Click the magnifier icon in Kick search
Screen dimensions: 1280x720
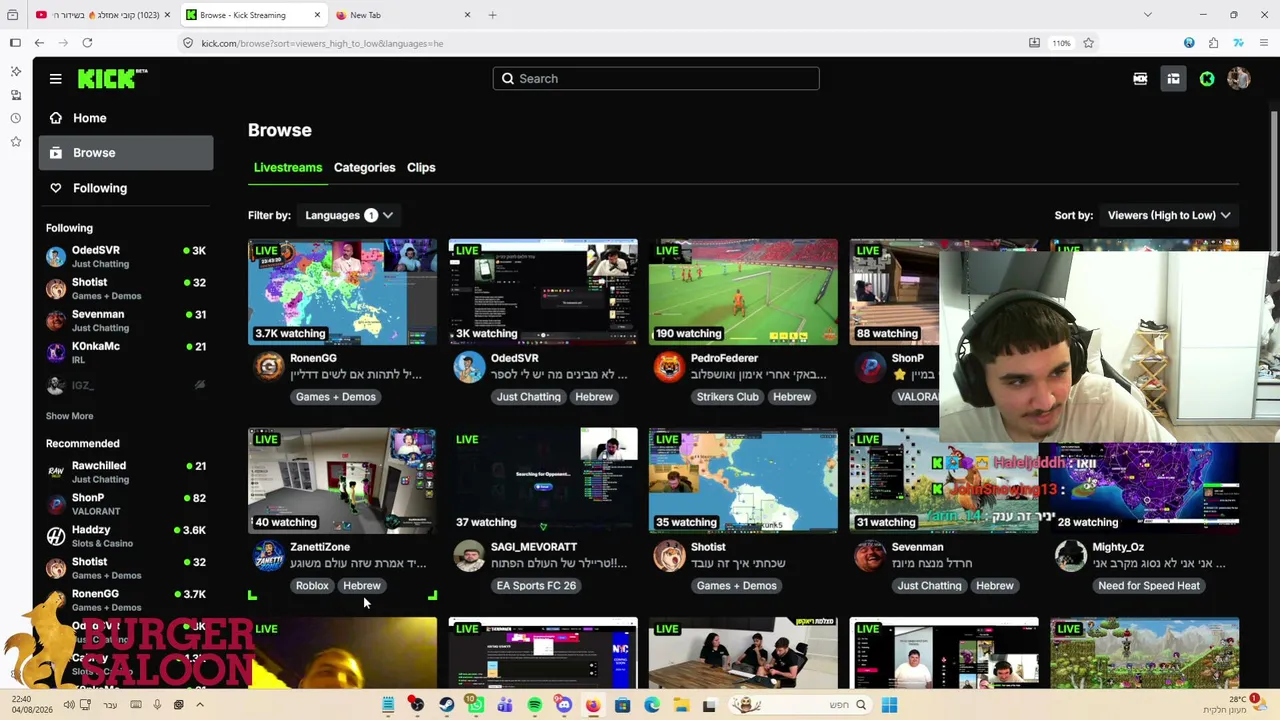(x=508, y=79)
